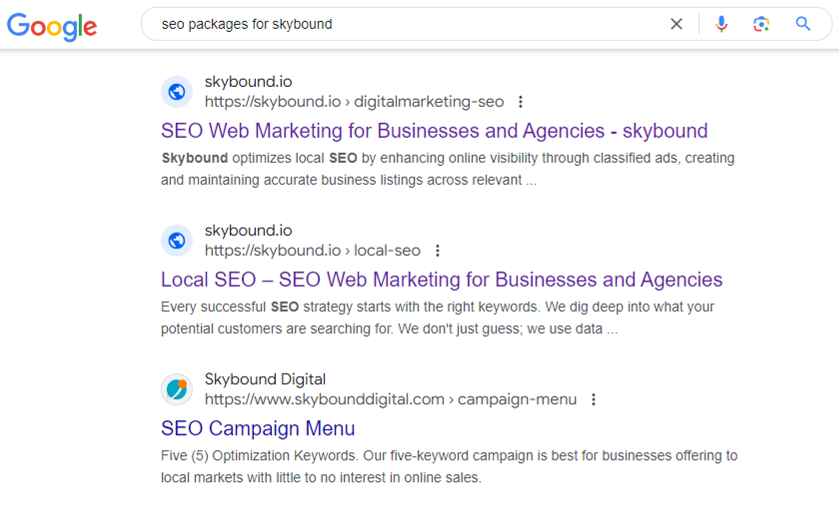Screen dimensions: 839x511
Task: Click the skybounddigital.com campaign-menu URL breadcrumb
Action: coord(390,400)
